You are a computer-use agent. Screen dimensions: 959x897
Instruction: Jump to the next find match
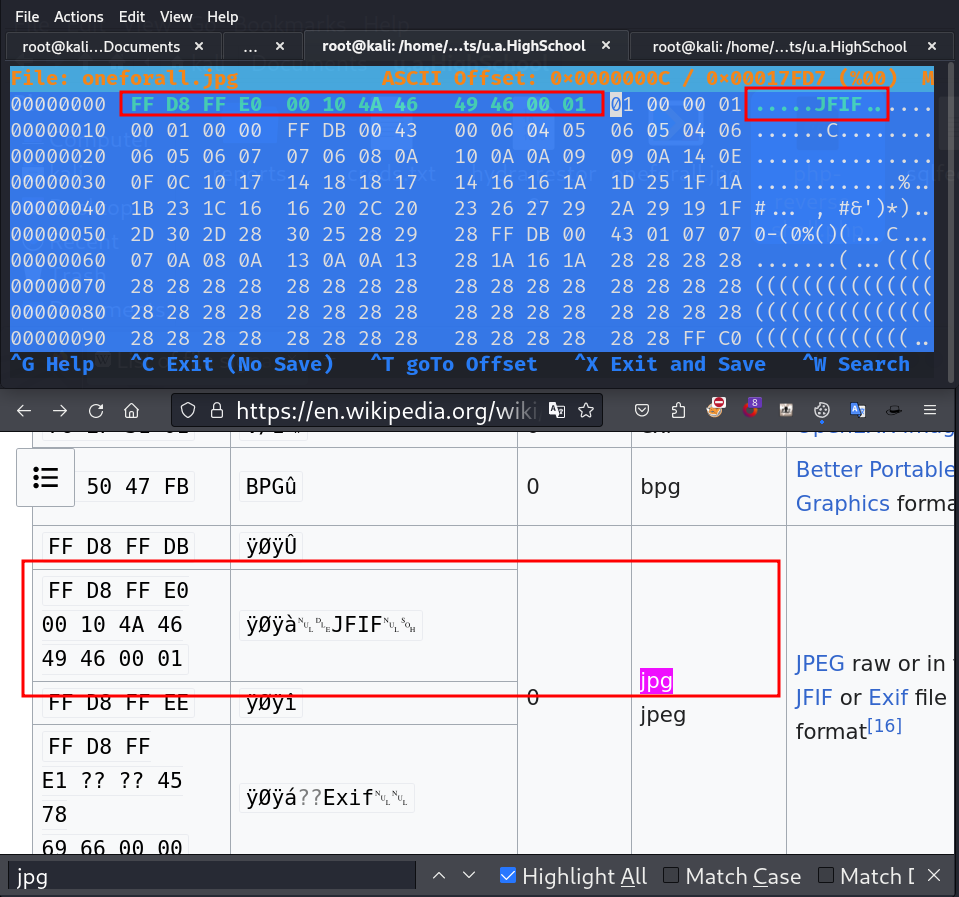point(468,876)
